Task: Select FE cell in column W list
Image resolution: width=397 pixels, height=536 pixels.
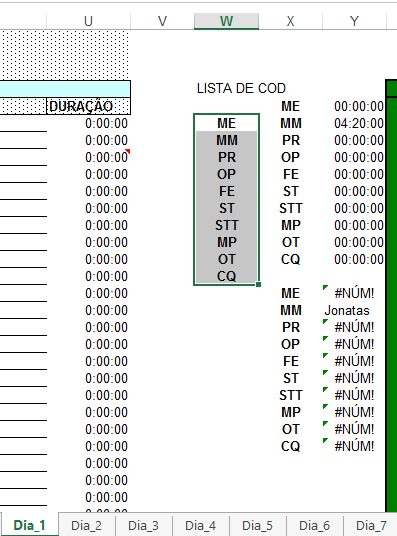Action: pyautogui.click(x=226, y=191)
